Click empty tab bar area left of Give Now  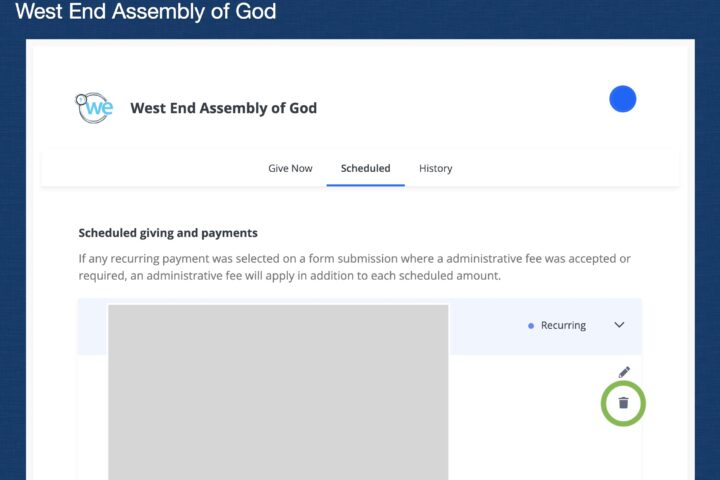tap(150, 168)
